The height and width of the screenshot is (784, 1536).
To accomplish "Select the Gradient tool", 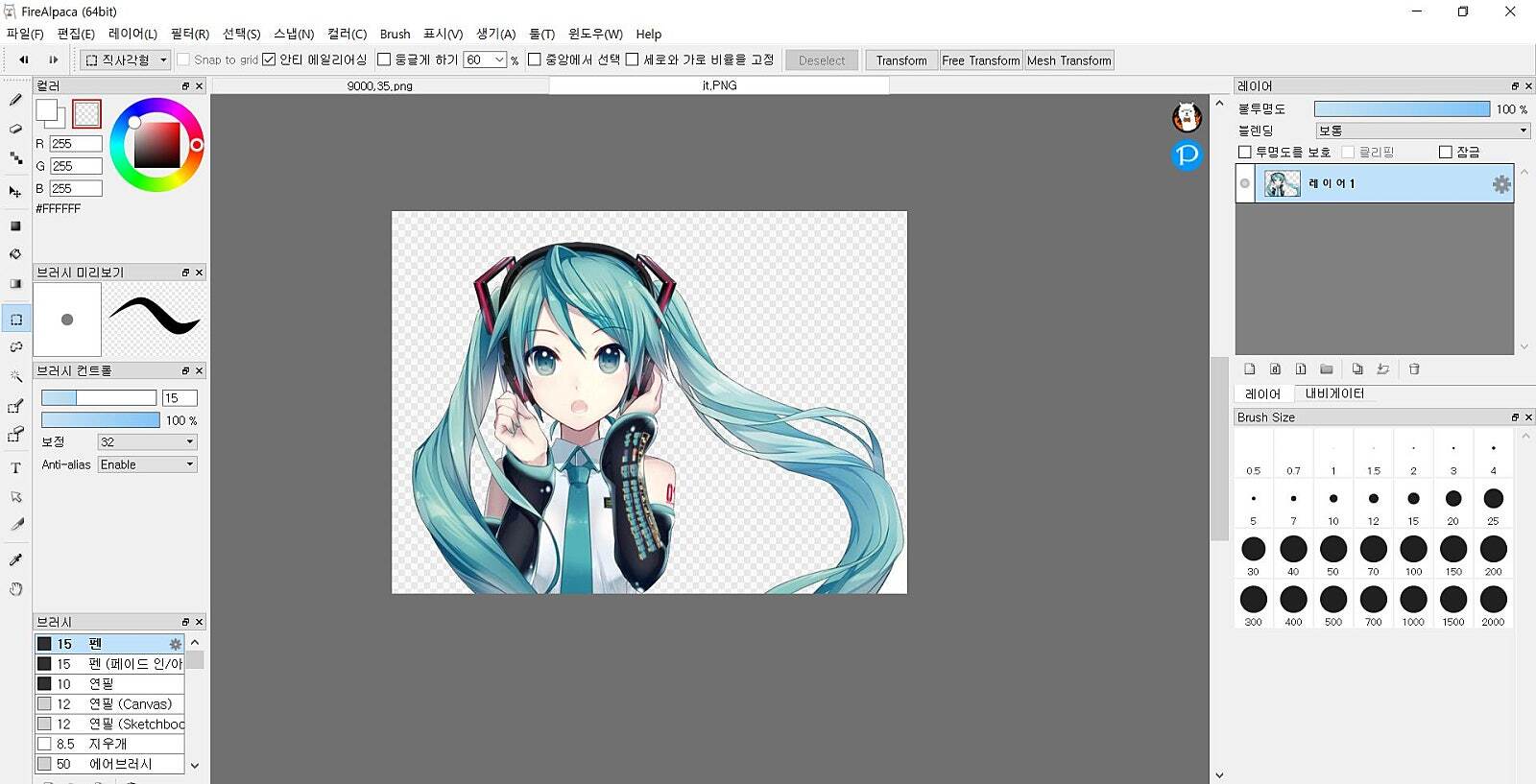I will coord(15,284).
